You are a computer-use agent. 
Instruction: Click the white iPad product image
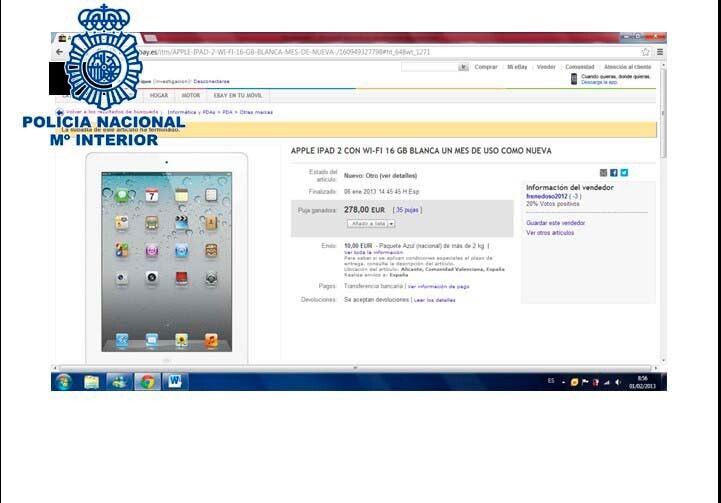pyautogui.click(x=166, y=257)
